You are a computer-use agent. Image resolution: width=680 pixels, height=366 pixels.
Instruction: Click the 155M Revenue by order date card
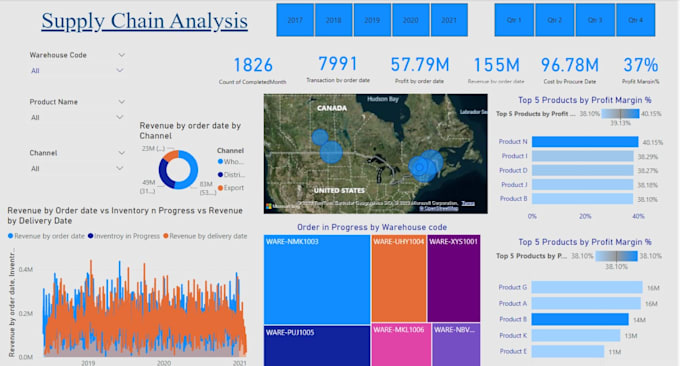(x=496, y=70)
